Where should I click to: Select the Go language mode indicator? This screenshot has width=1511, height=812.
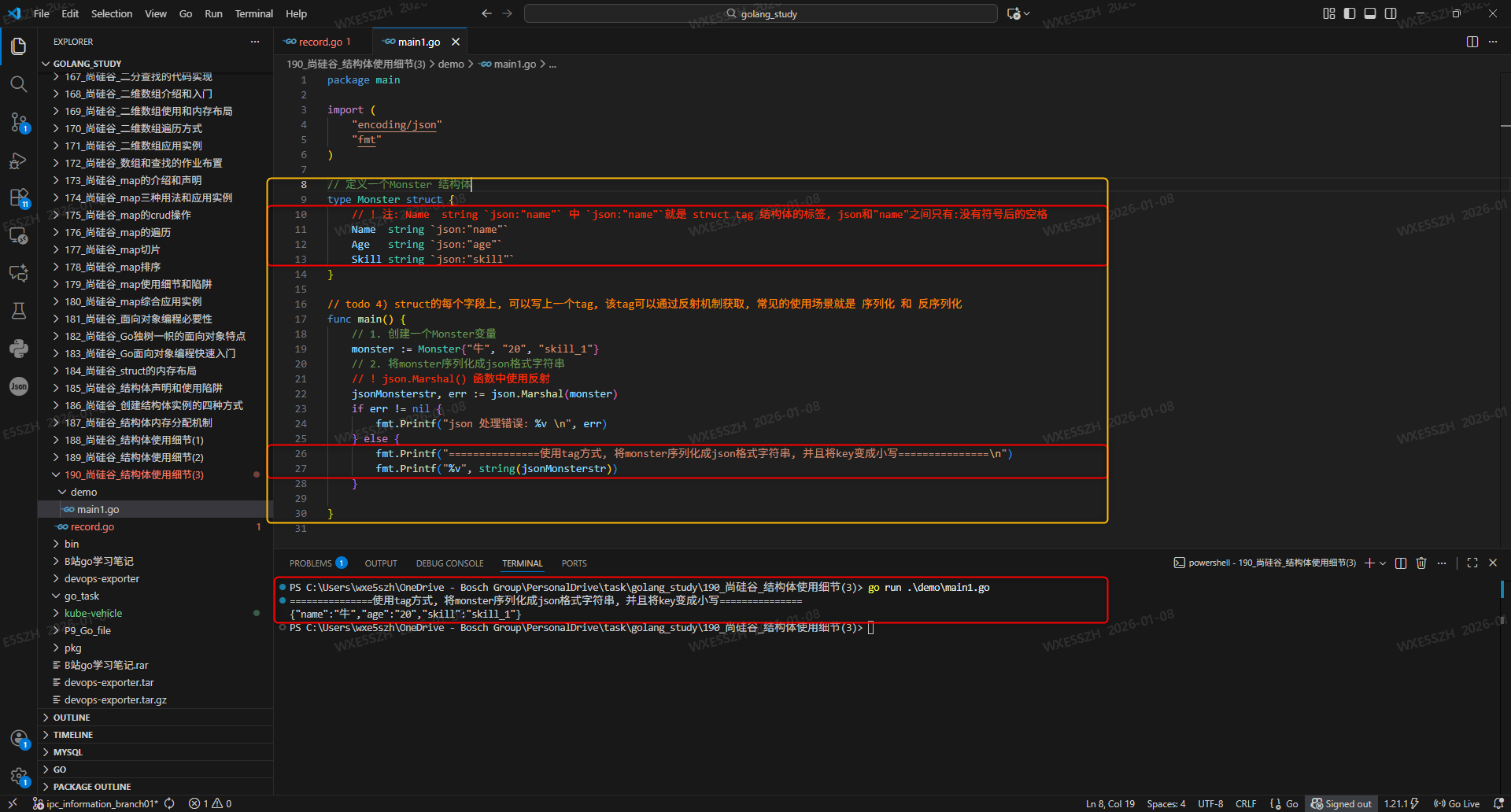coord(1291,803)
